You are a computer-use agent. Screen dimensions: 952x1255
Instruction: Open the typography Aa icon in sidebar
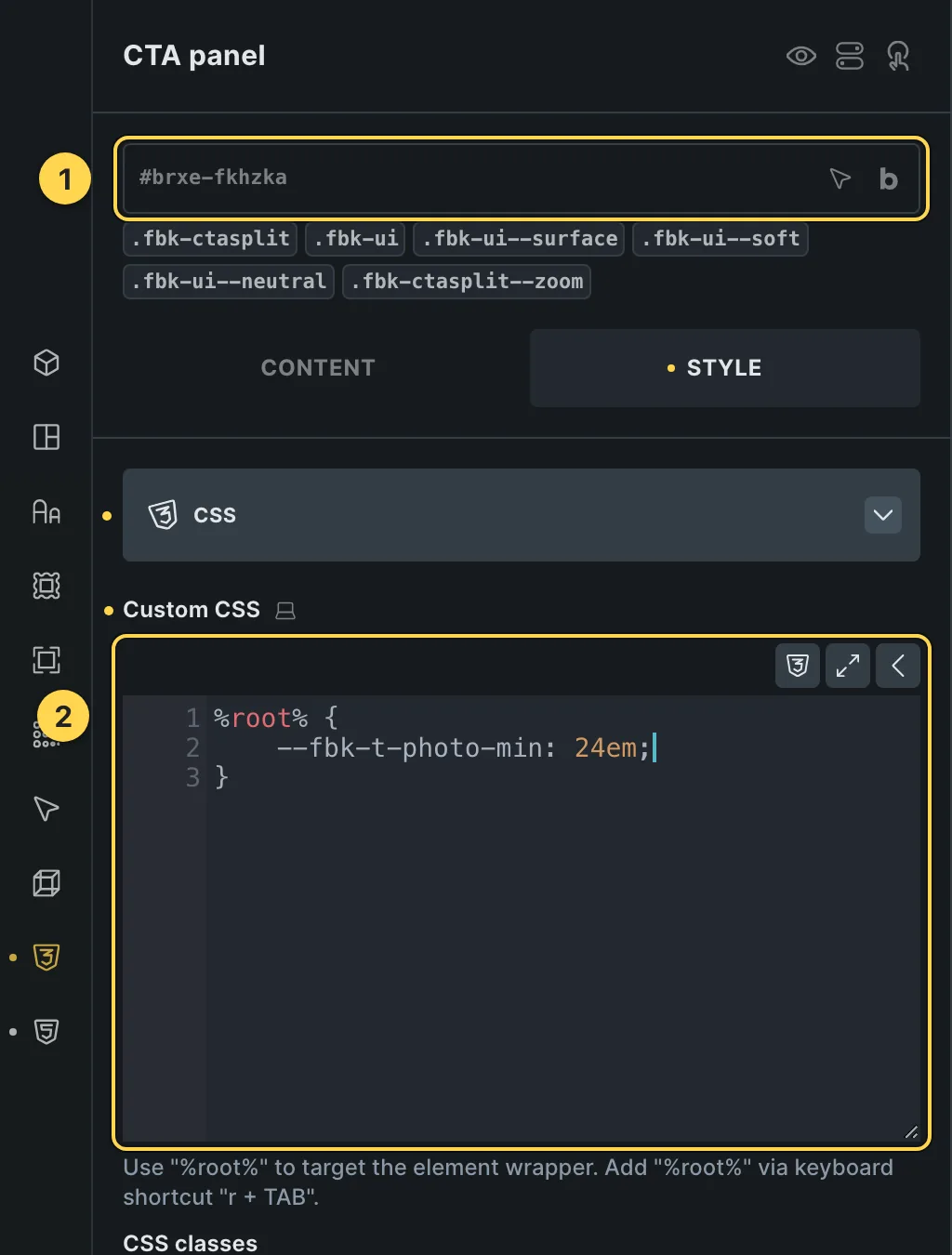point(46,511)
